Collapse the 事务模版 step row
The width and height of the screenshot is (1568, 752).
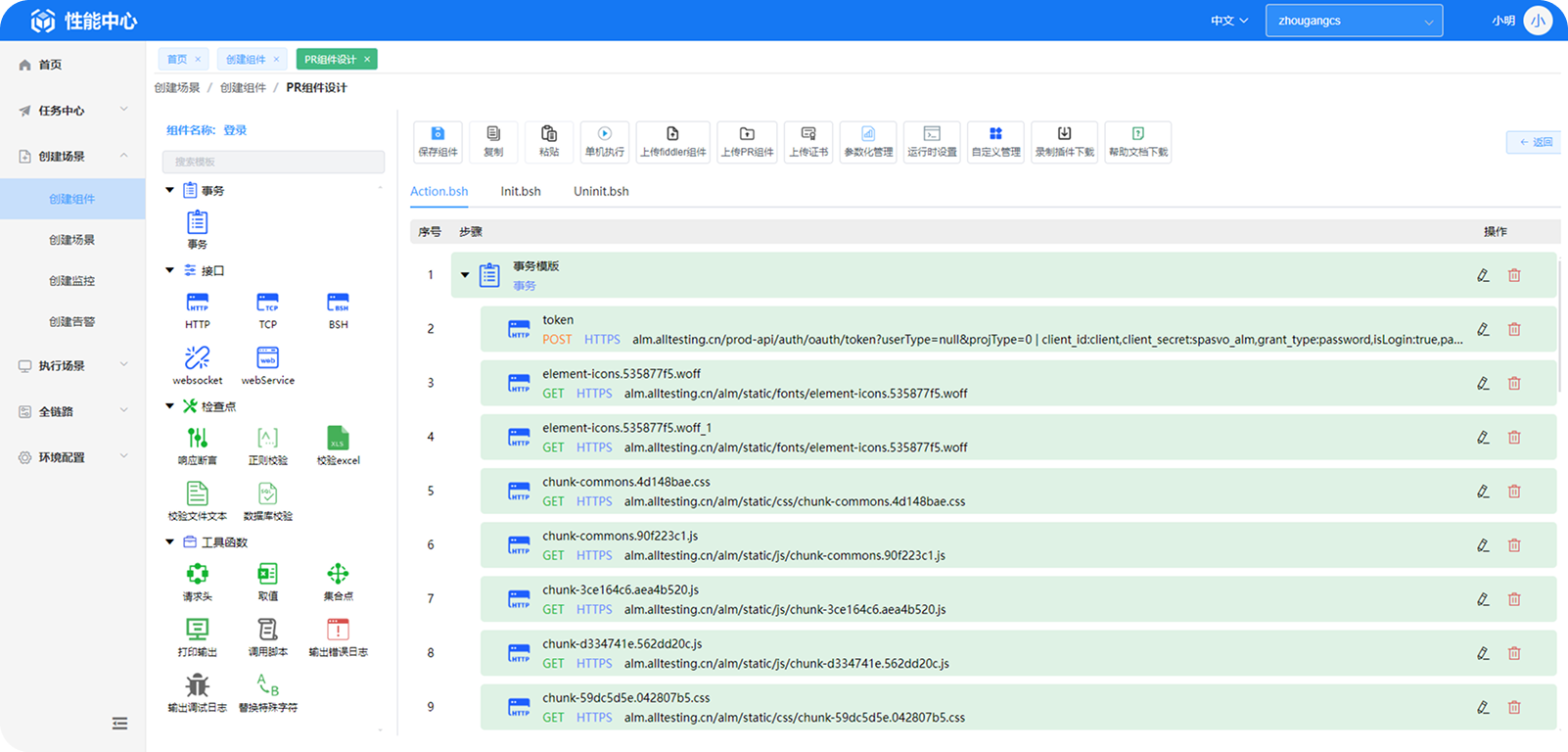click(465, 275)
